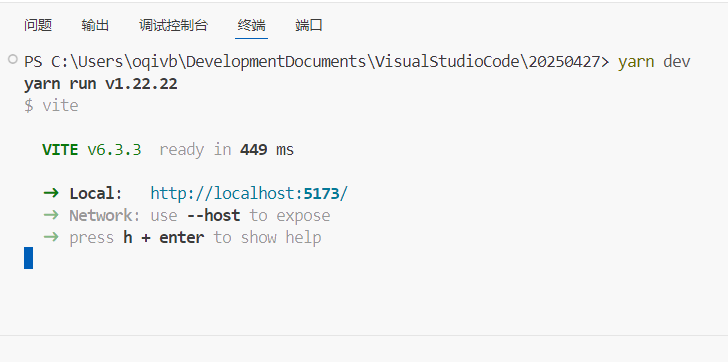Click the circle marker beside the PS prompt
The width and height of the screenshot is (728, 362).
click(13, 59)
